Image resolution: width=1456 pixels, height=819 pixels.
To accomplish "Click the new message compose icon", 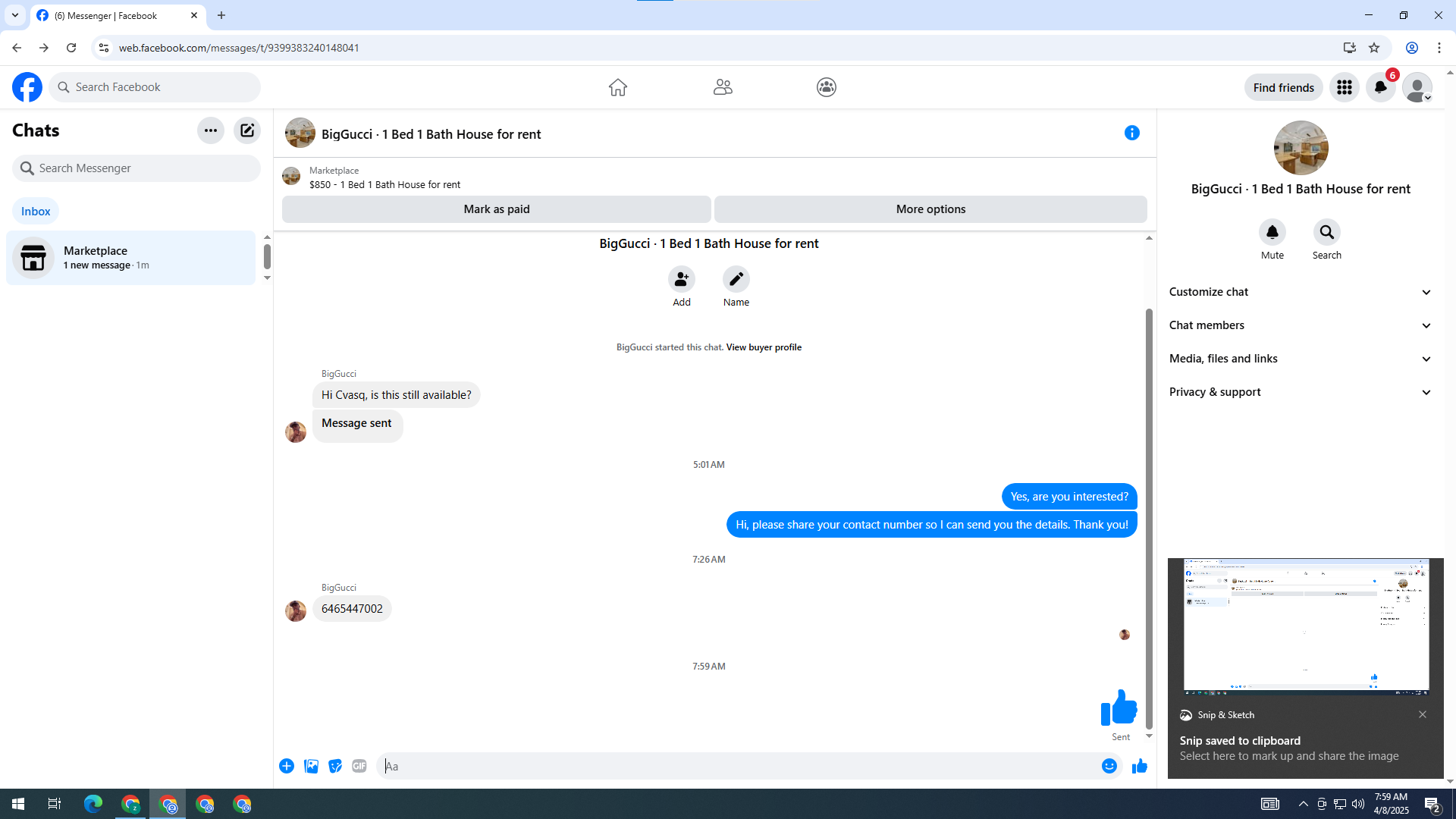I will (x=247, y=130).
